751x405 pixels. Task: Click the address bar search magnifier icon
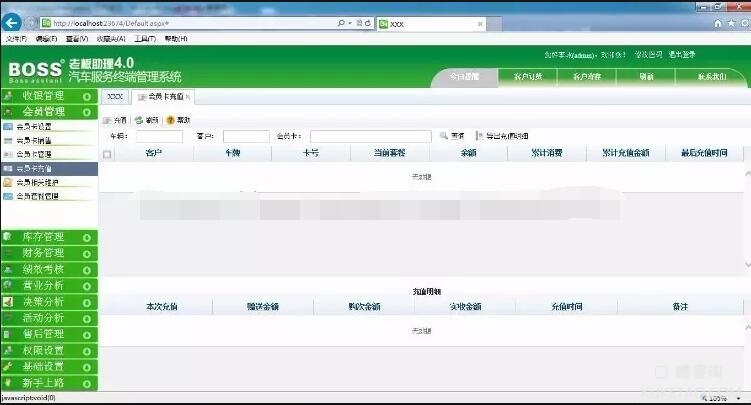click(x=341, y=23)
